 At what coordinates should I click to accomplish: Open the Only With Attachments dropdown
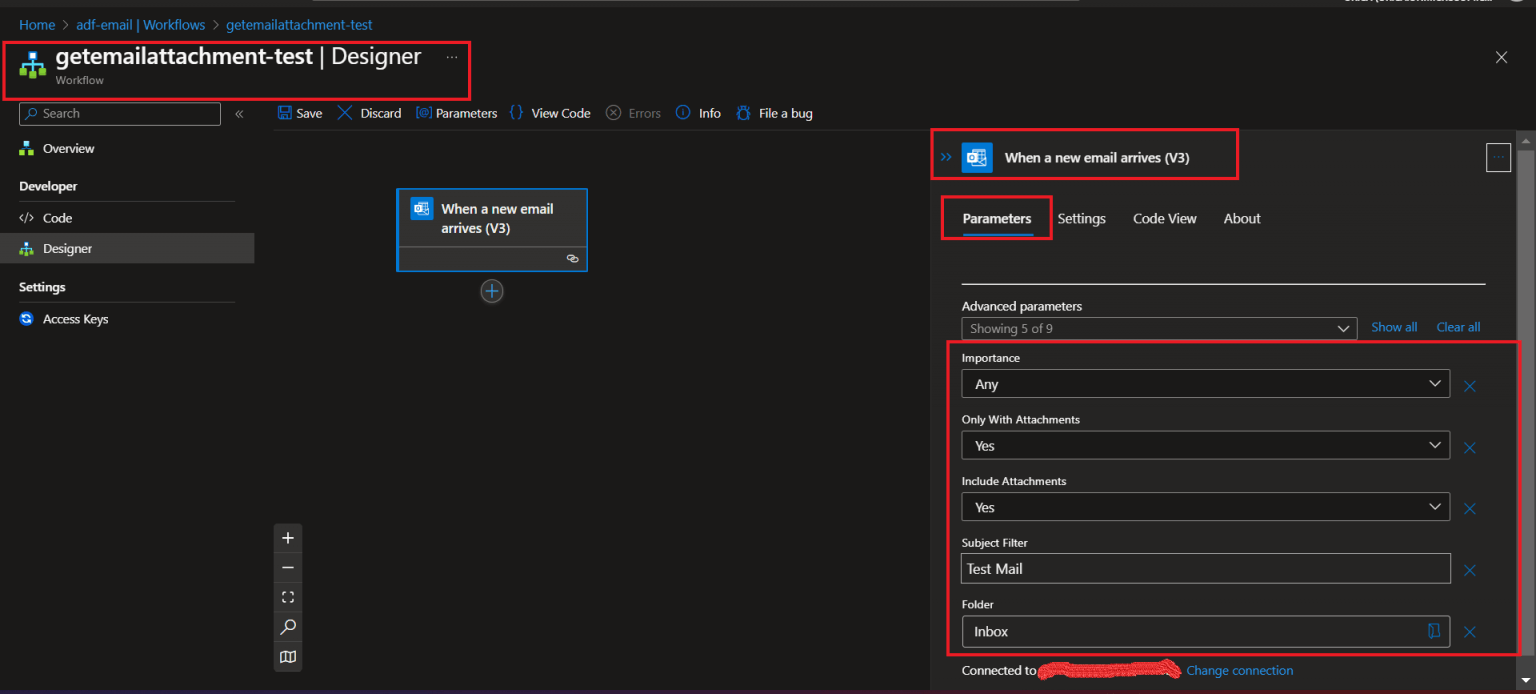point(1205,445)
